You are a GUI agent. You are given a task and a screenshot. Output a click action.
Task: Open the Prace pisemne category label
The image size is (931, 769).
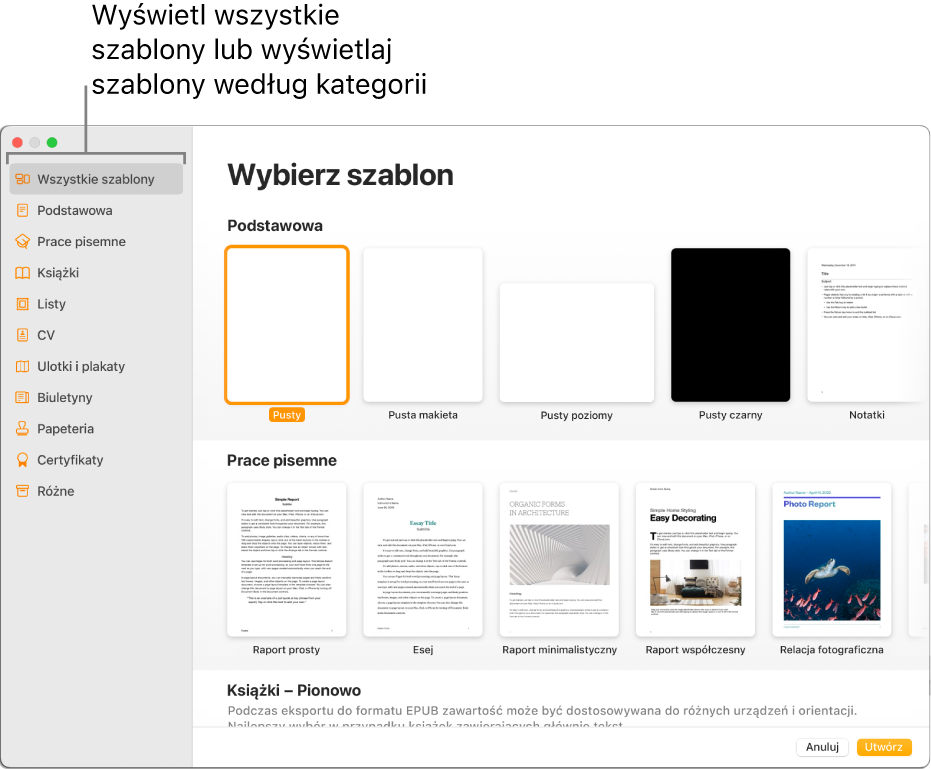click(x=81, y=242)
